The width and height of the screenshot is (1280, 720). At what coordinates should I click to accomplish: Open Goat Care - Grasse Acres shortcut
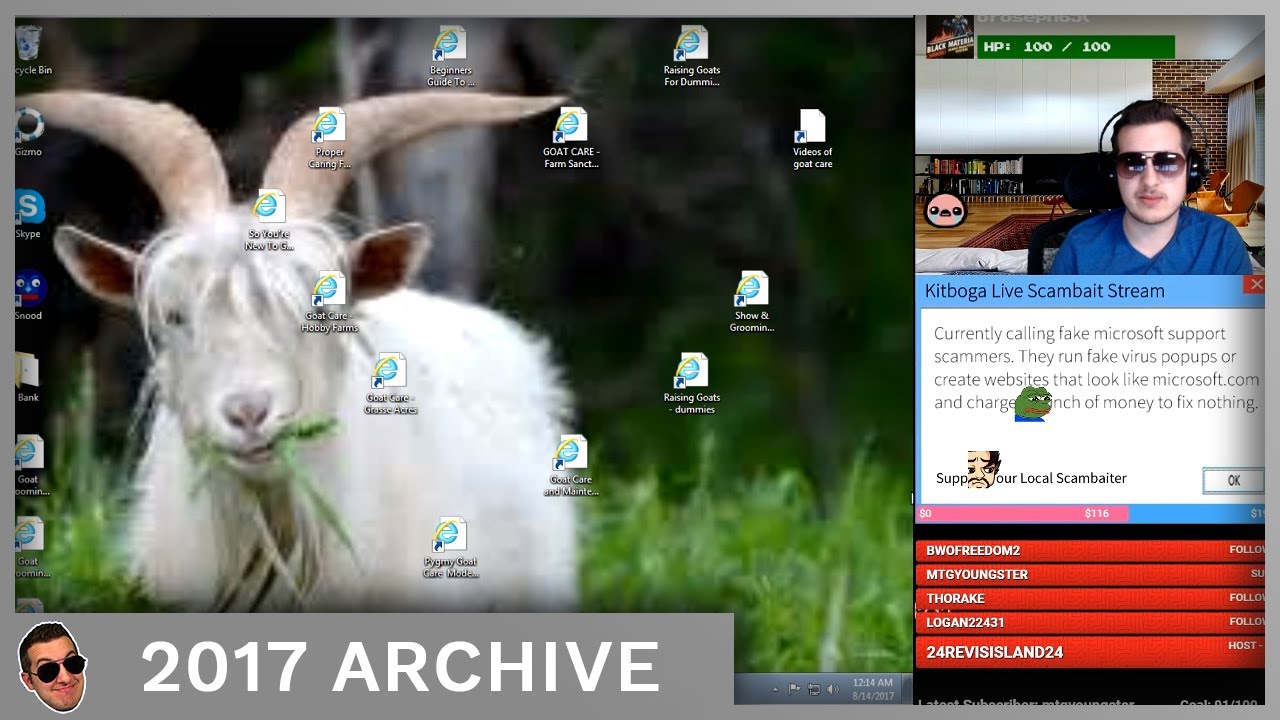(390, 385)
